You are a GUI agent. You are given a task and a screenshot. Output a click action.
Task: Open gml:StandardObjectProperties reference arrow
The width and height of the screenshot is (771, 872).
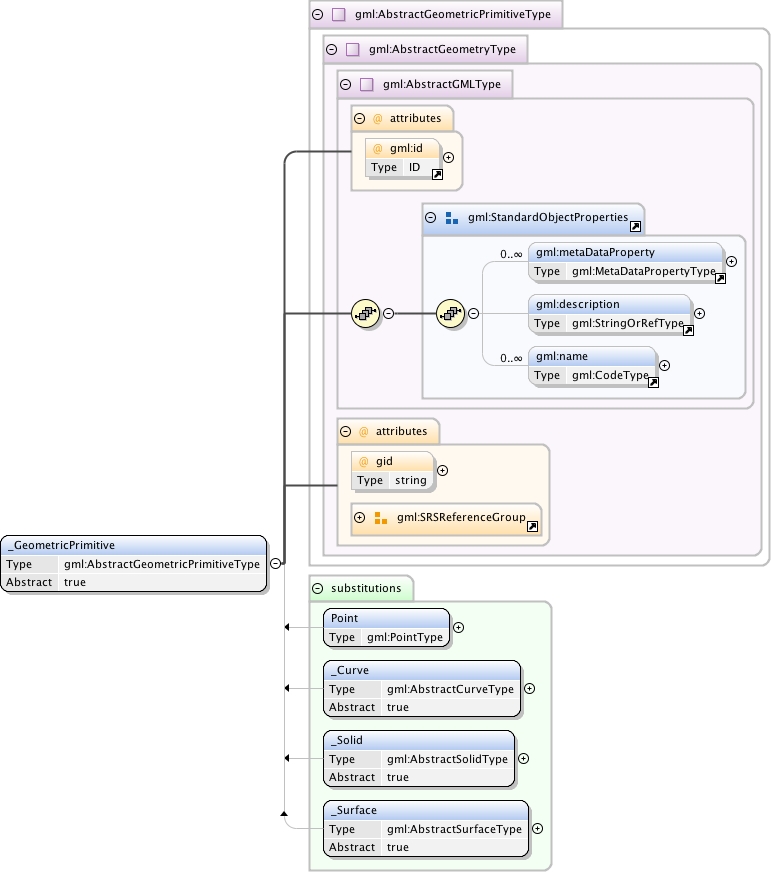[635, 226]
